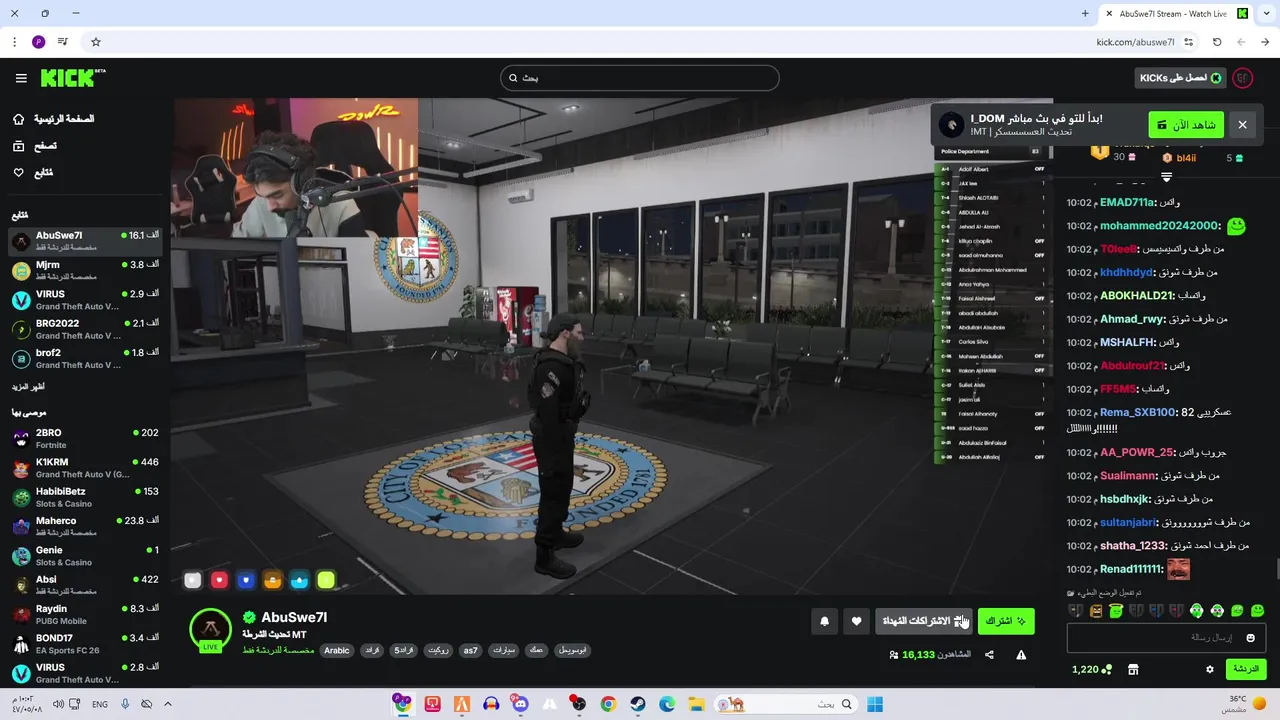
Task: Click username sultanjabri in chat
Action: pyautogui.click(x=1128, y=522)
